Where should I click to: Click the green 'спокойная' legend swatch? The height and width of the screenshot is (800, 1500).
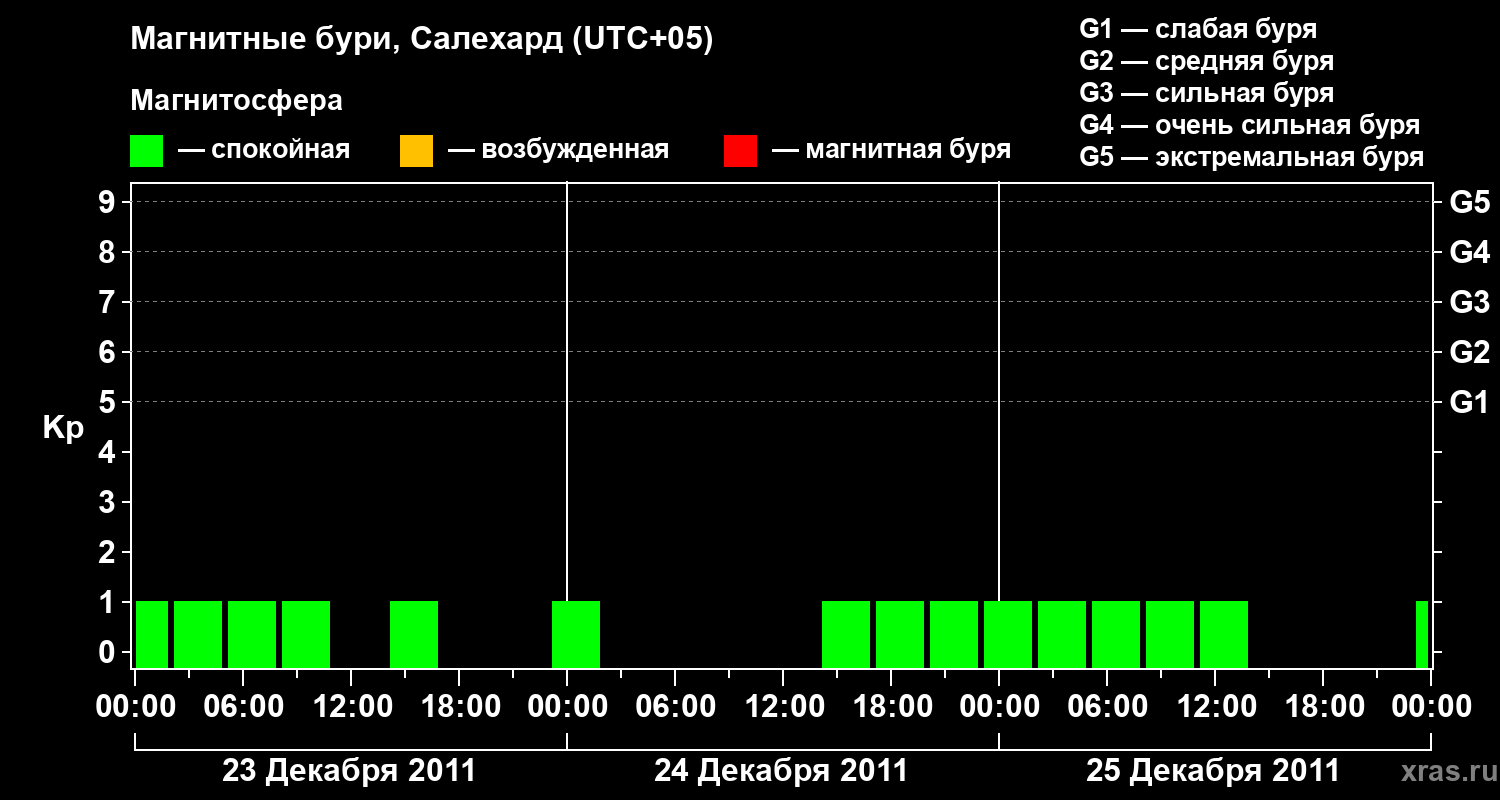pos(146,150)
